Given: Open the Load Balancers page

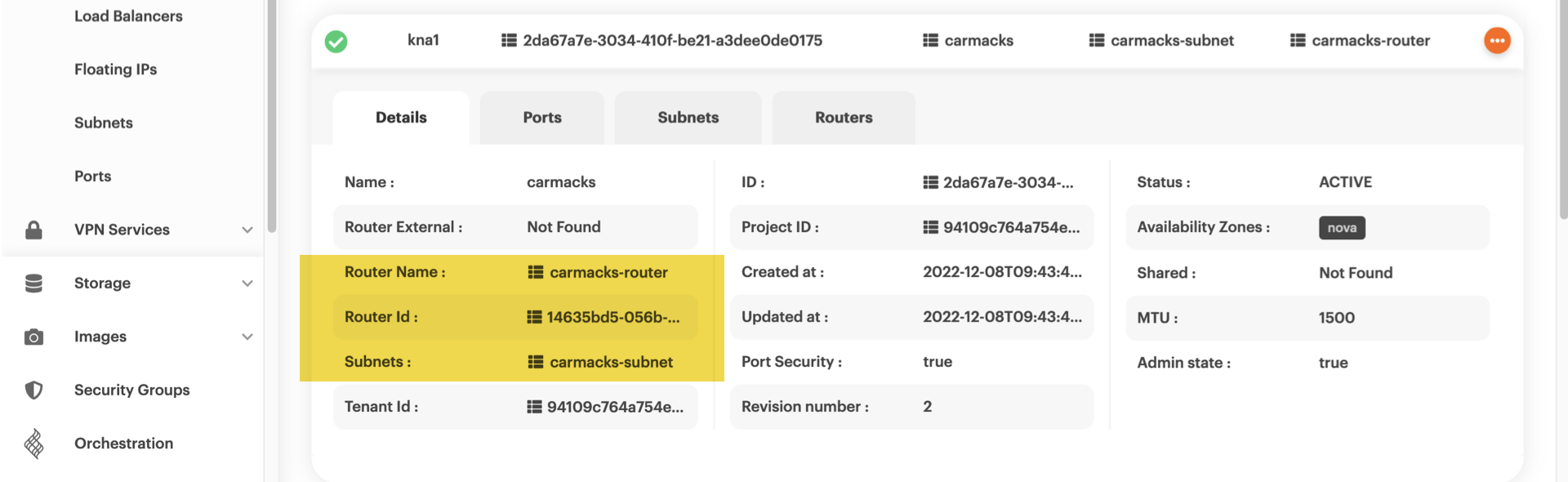Looking at the screenshot, I should point(128,16).
